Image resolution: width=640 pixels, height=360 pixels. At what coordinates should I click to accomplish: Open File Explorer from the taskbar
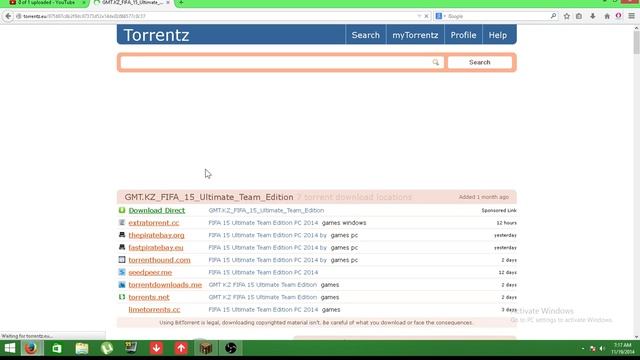click(82, 348)
